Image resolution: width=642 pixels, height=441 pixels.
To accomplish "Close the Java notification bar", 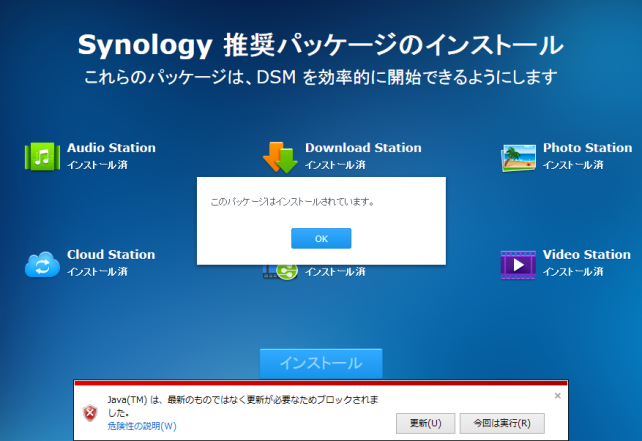I will pos(557,396).
